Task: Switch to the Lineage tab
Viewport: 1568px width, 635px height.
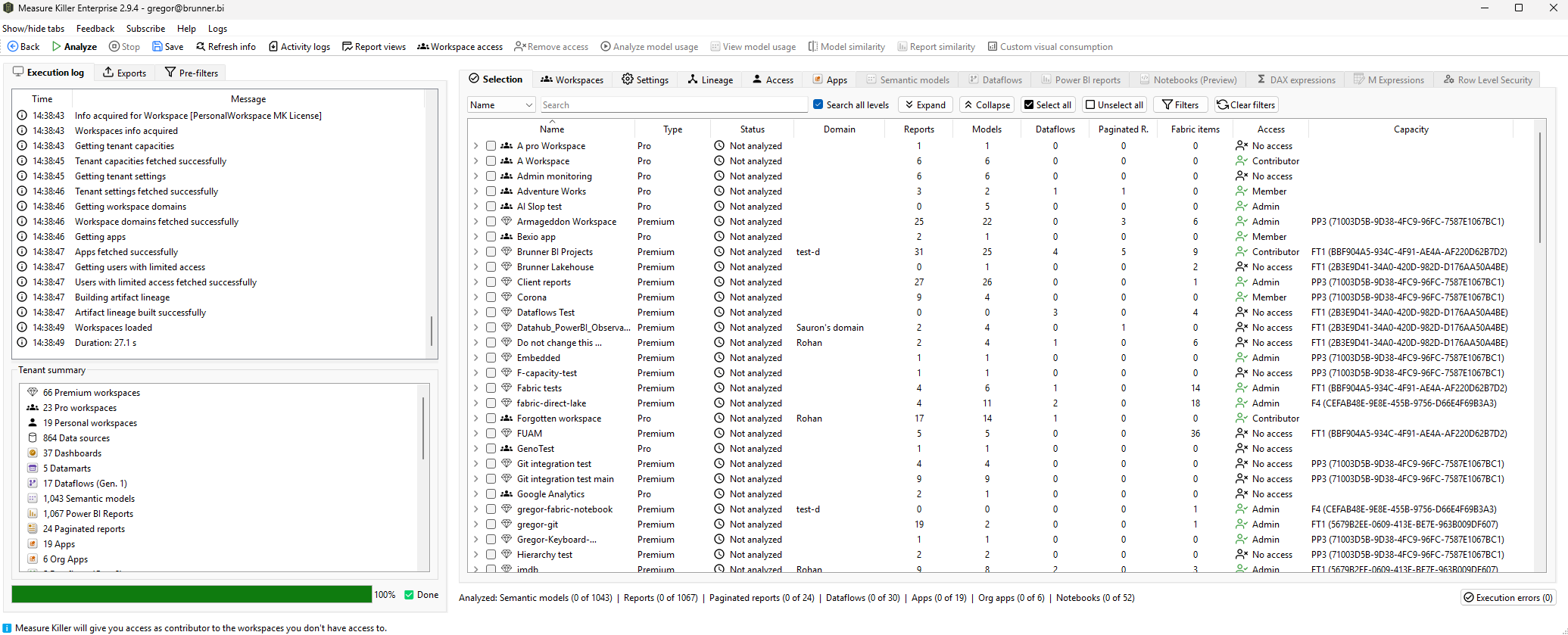Action: pyautogui.click(x=710, y=79)
